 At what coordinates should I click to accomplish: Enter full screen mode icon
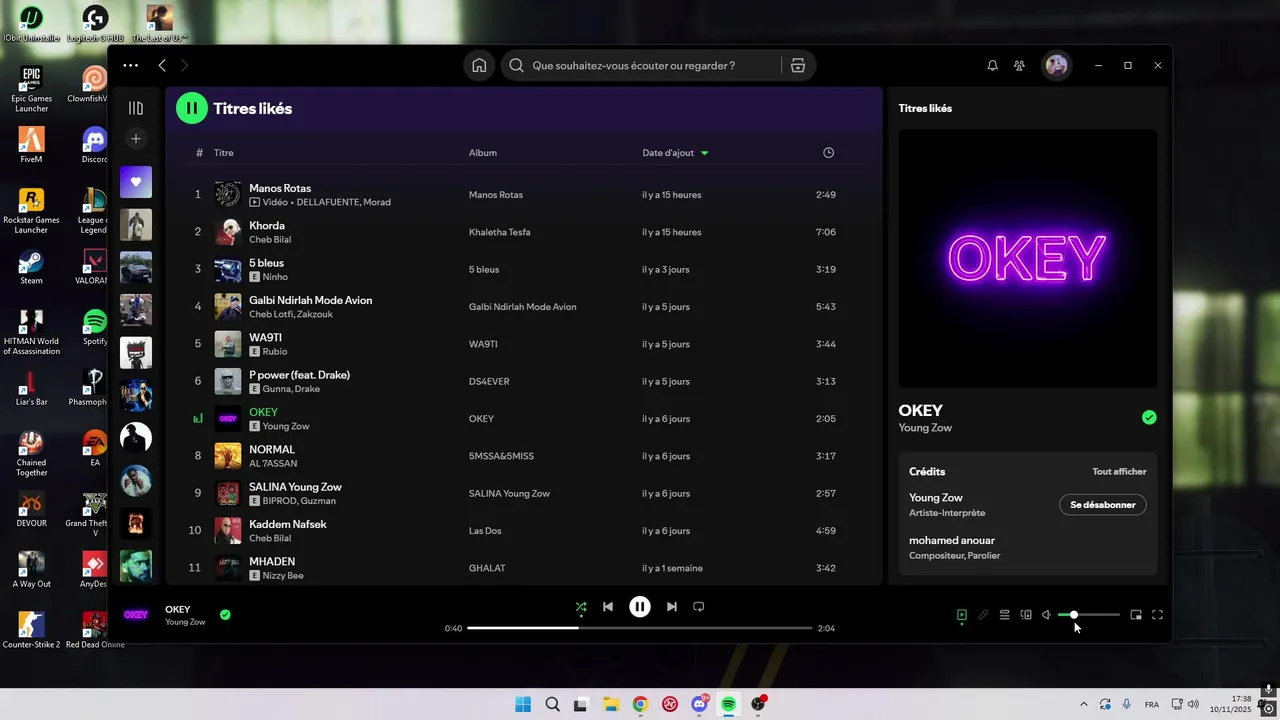coord(1158,615)
